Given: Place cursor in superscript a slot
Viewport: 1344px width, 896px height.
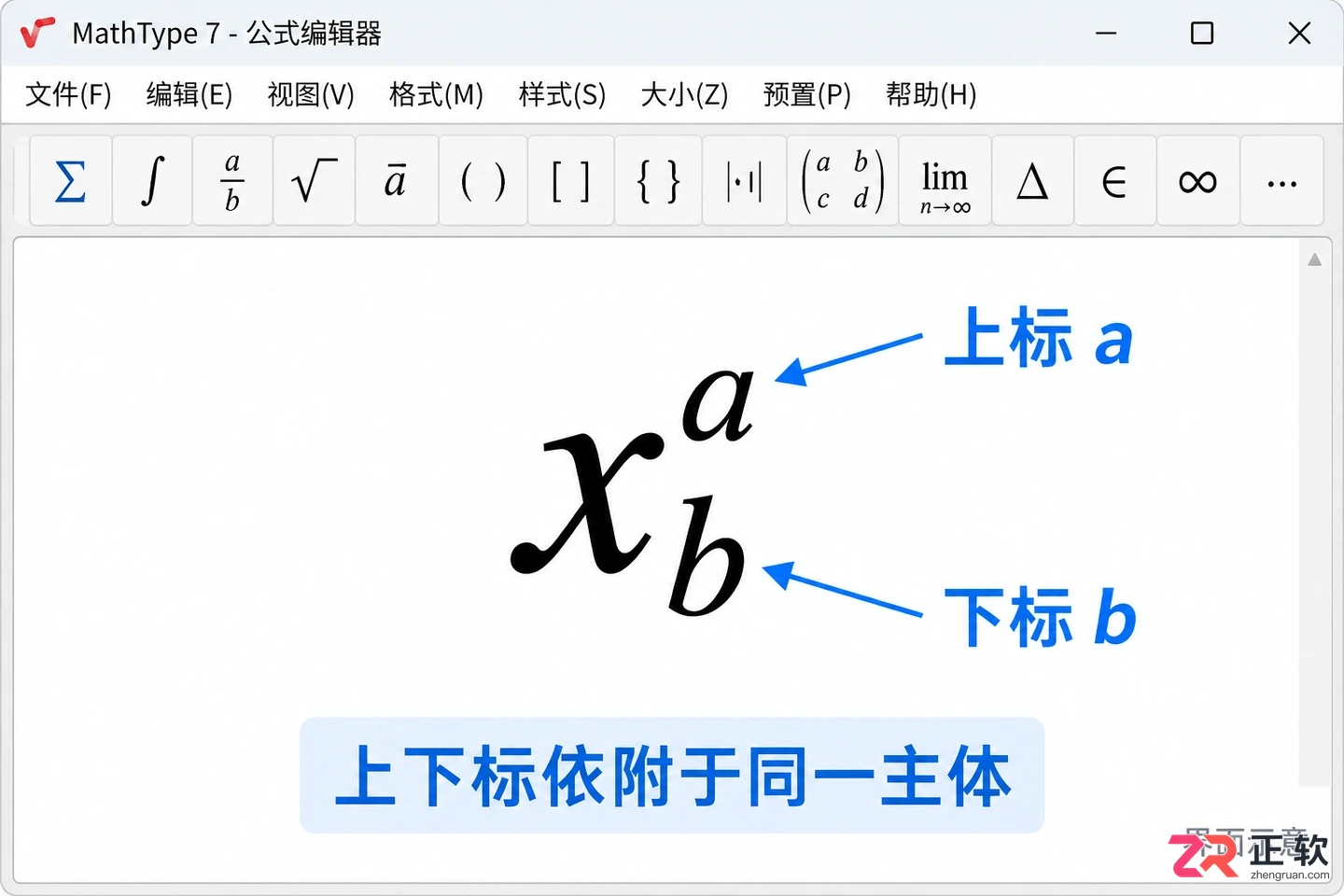Looking at the screenshot, I should point(718,404).
